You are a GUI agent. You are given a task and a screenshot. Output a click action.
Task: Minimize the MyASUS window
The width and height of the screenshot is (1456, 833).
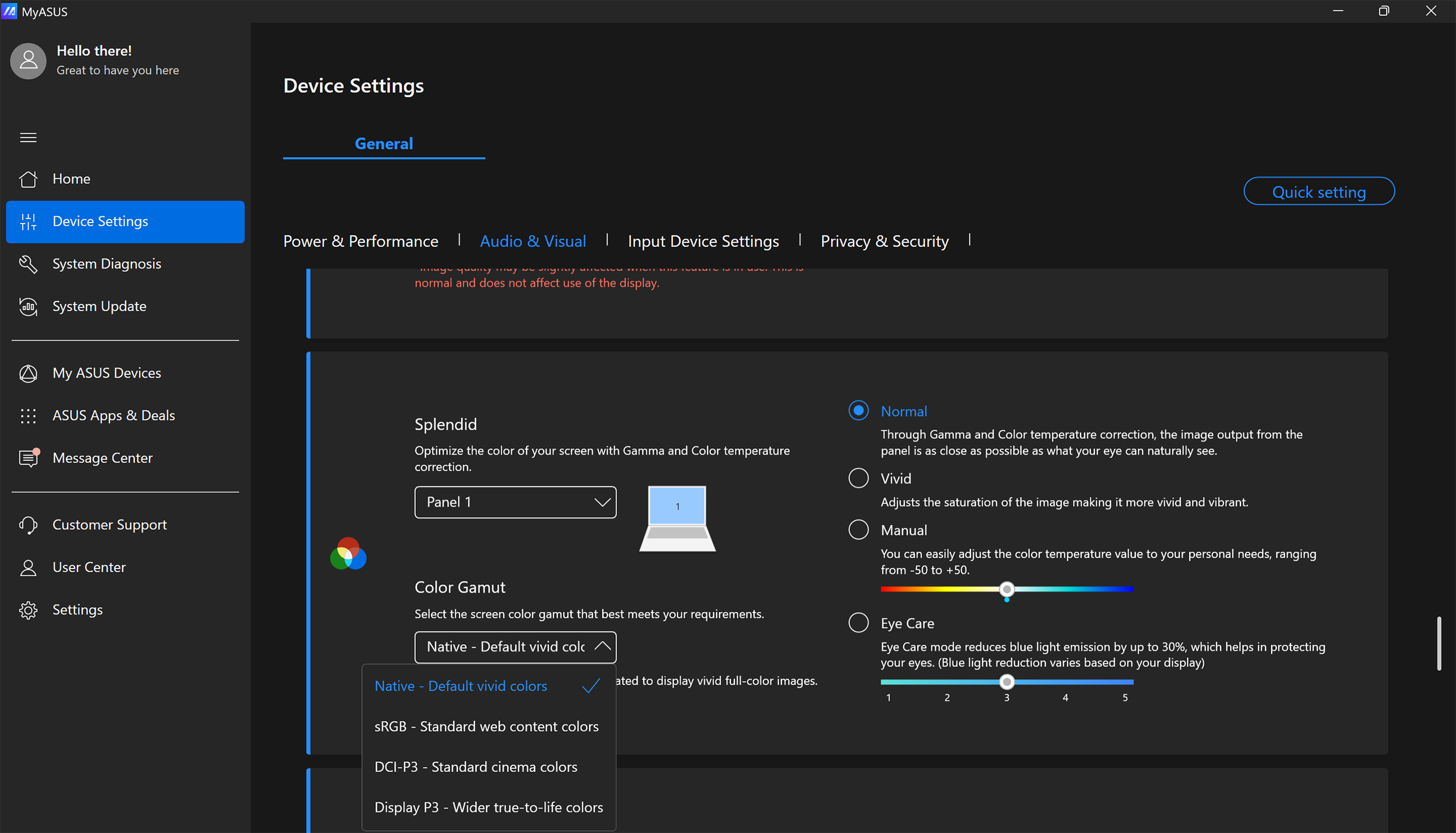(1338, 11)
